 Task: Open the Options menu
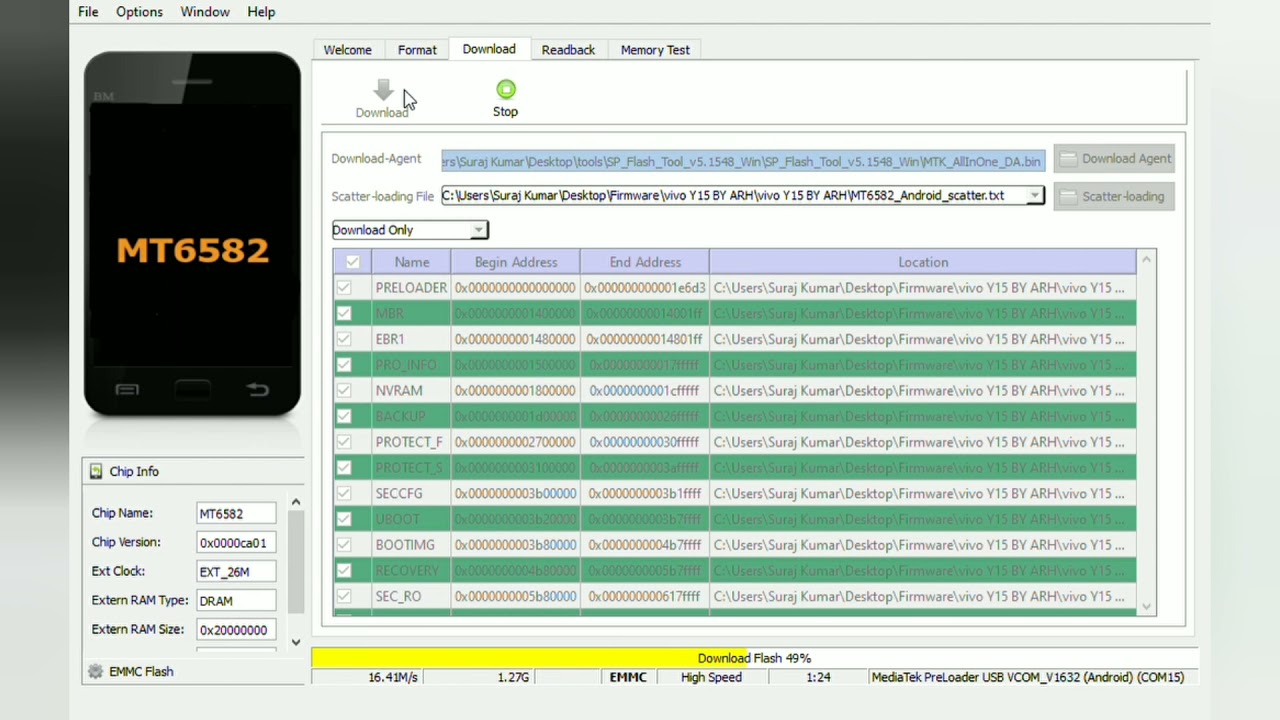pos(139,12)
